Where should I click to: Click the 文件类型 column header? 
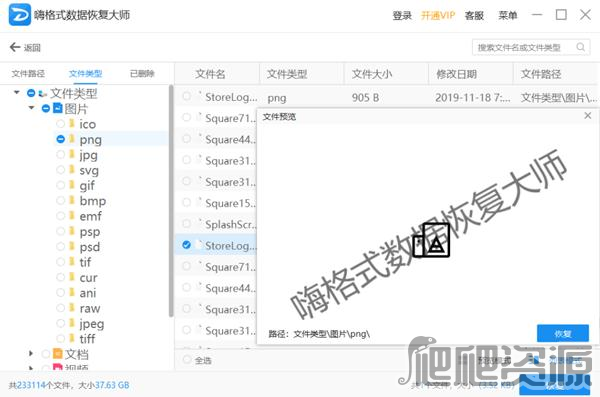(287, 74)
